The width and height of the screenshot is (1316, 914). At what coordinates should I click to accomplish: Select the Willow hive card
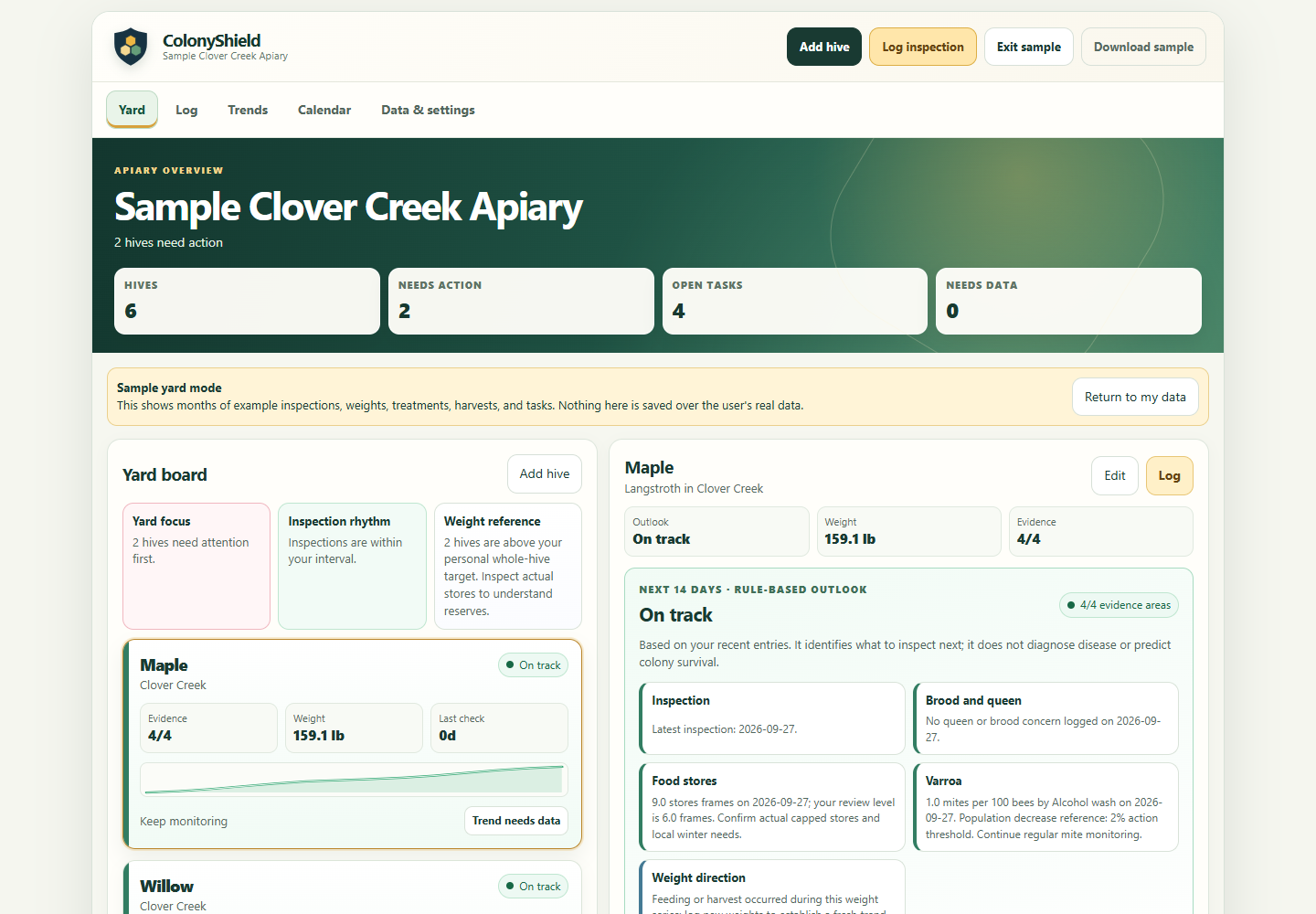353,887
